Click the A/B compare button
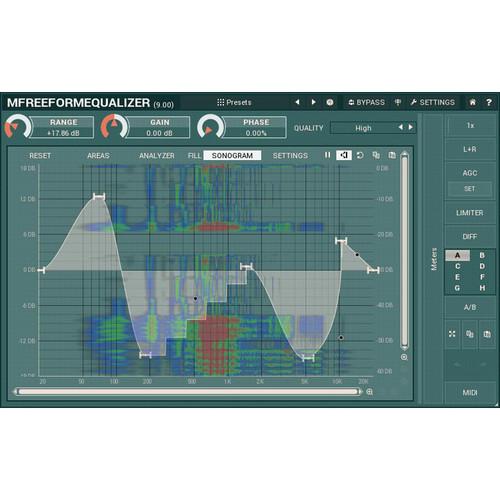The image size is (500, 500). pyautogui.click(x=470, y=307)
